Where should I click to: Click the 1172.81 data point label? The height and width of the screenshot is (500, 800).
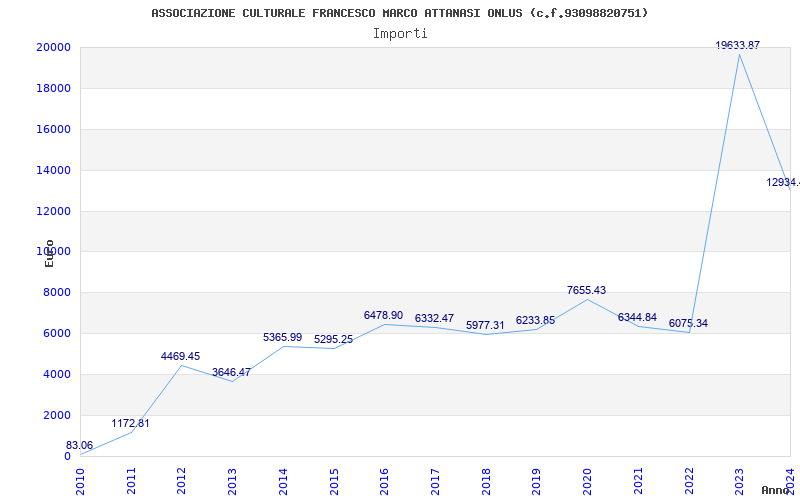click(130, 423)
